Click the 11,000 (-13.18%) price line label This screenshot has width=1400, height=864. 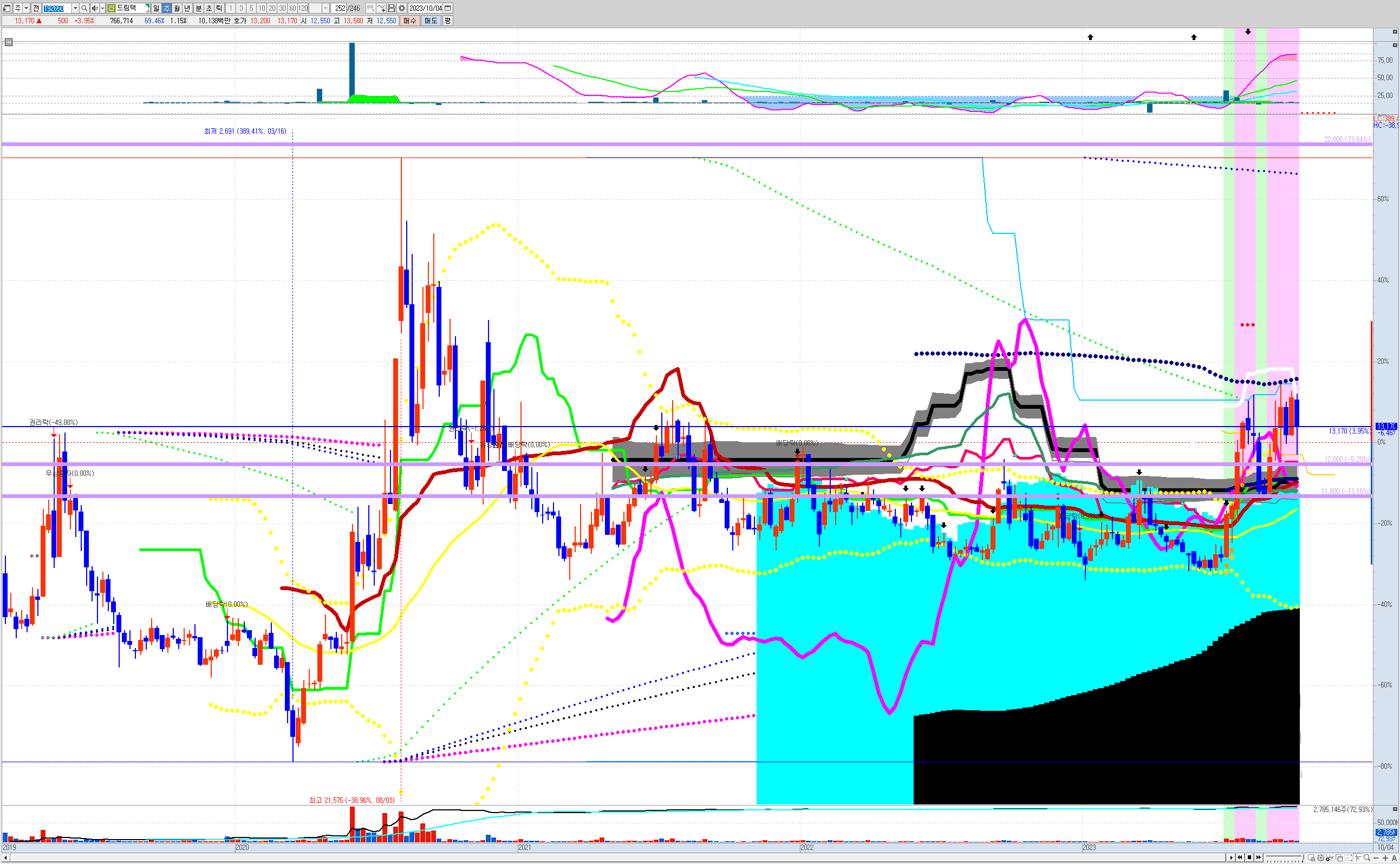[x=1346, y=492]
